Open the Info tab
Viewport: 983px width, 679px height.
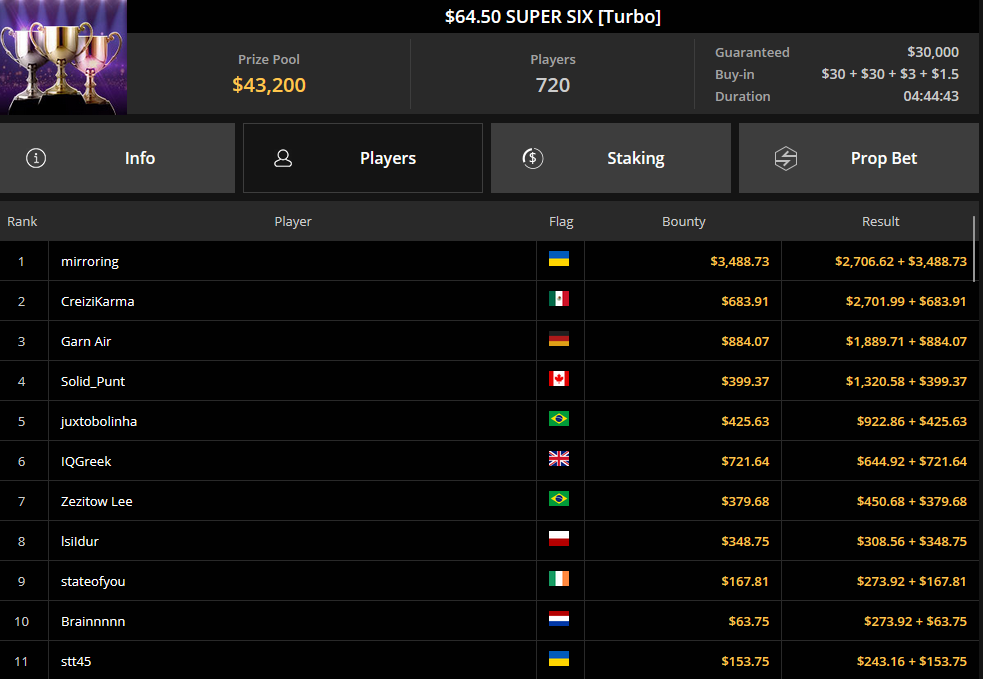117,158
